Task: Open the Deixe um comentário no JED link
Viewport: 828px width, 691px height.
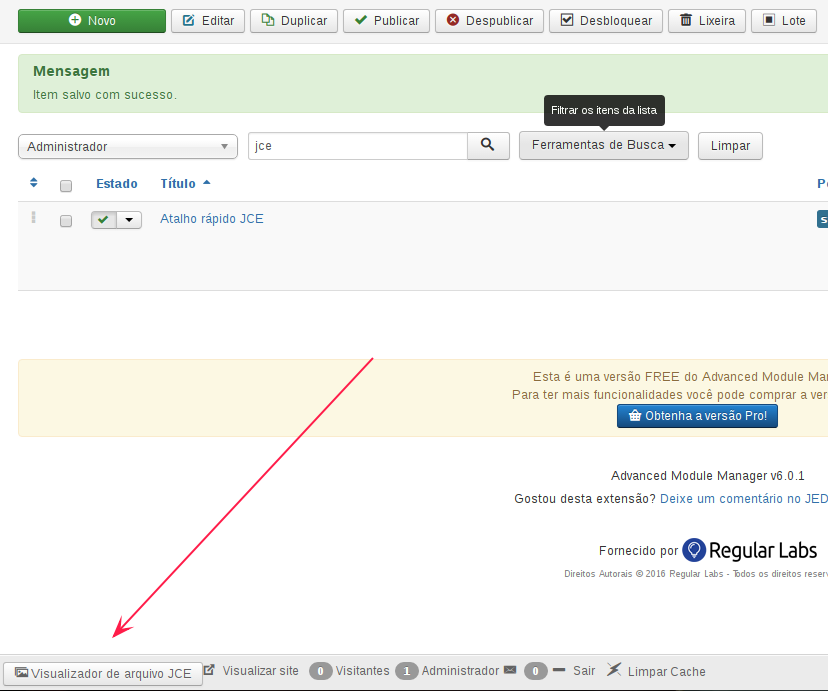Action: pos(744,498)
